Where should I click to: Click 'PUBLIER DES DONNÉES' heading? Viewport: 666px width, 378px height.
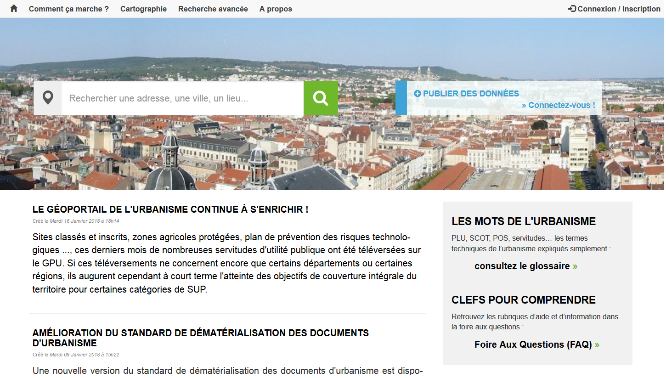(x=471, y=93)
